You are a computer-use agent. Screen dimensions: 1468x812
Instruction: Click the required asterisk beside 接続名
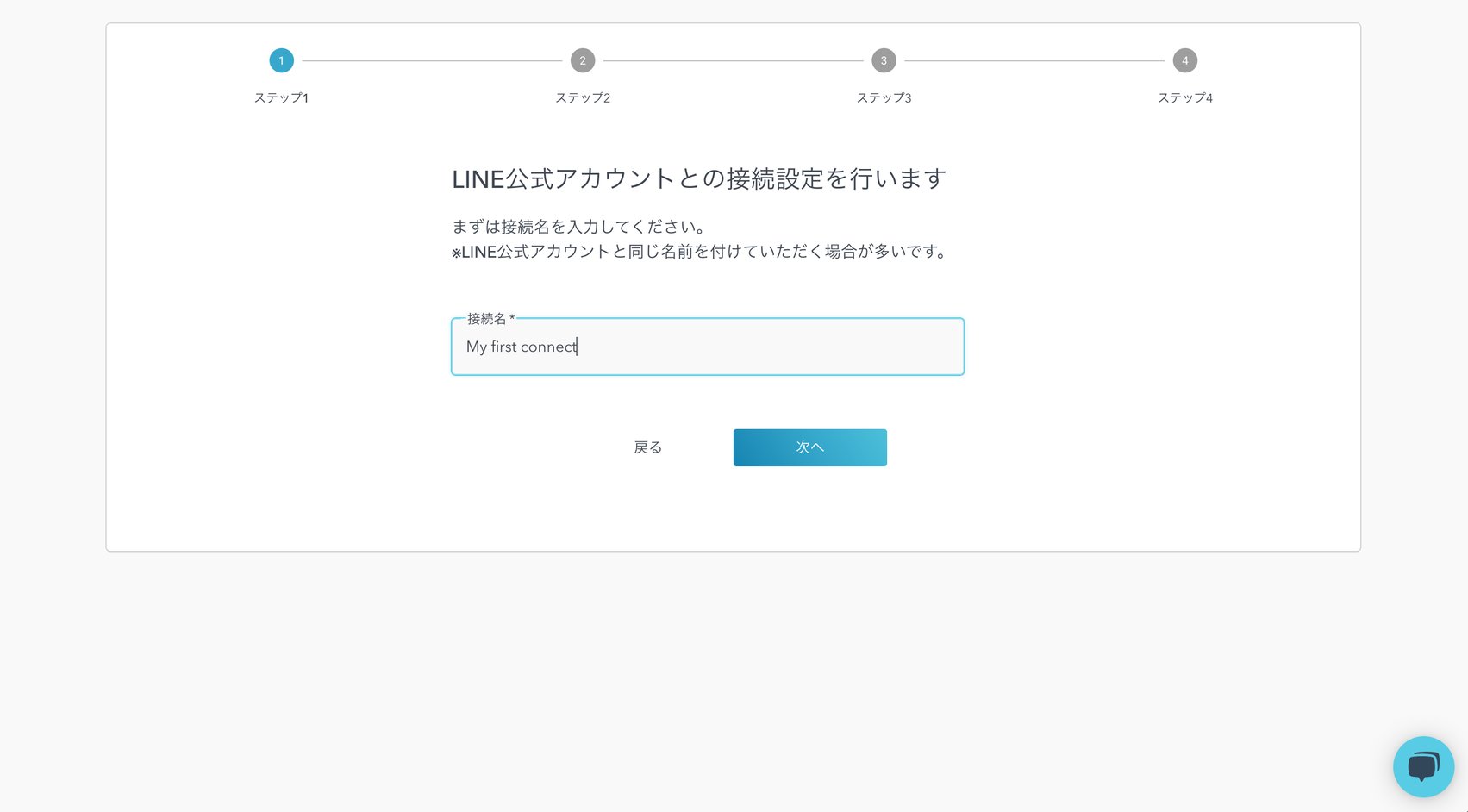[511, 318]
